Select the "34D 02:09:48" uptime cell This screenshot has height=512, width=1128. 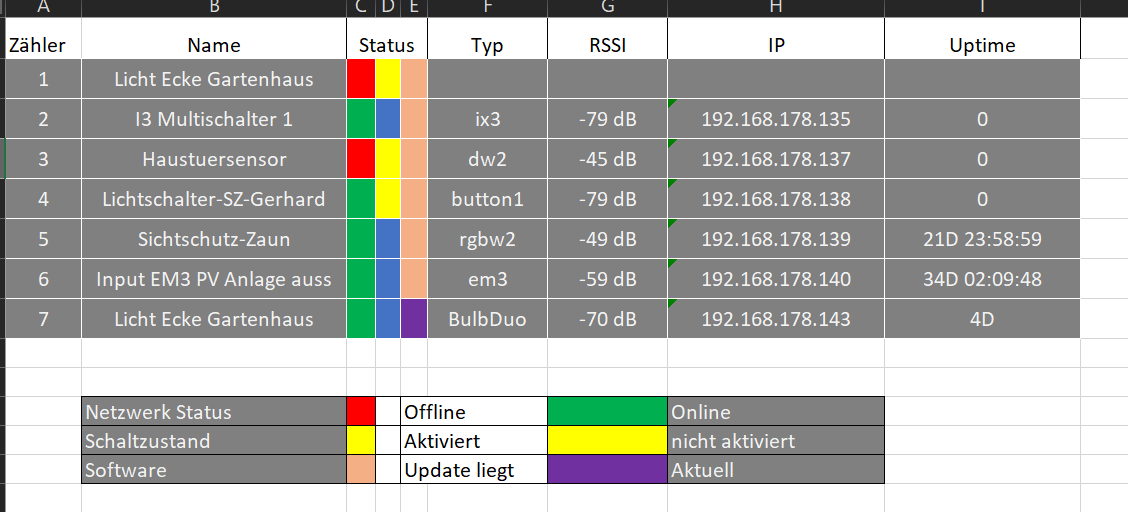[x=982, y=279]
